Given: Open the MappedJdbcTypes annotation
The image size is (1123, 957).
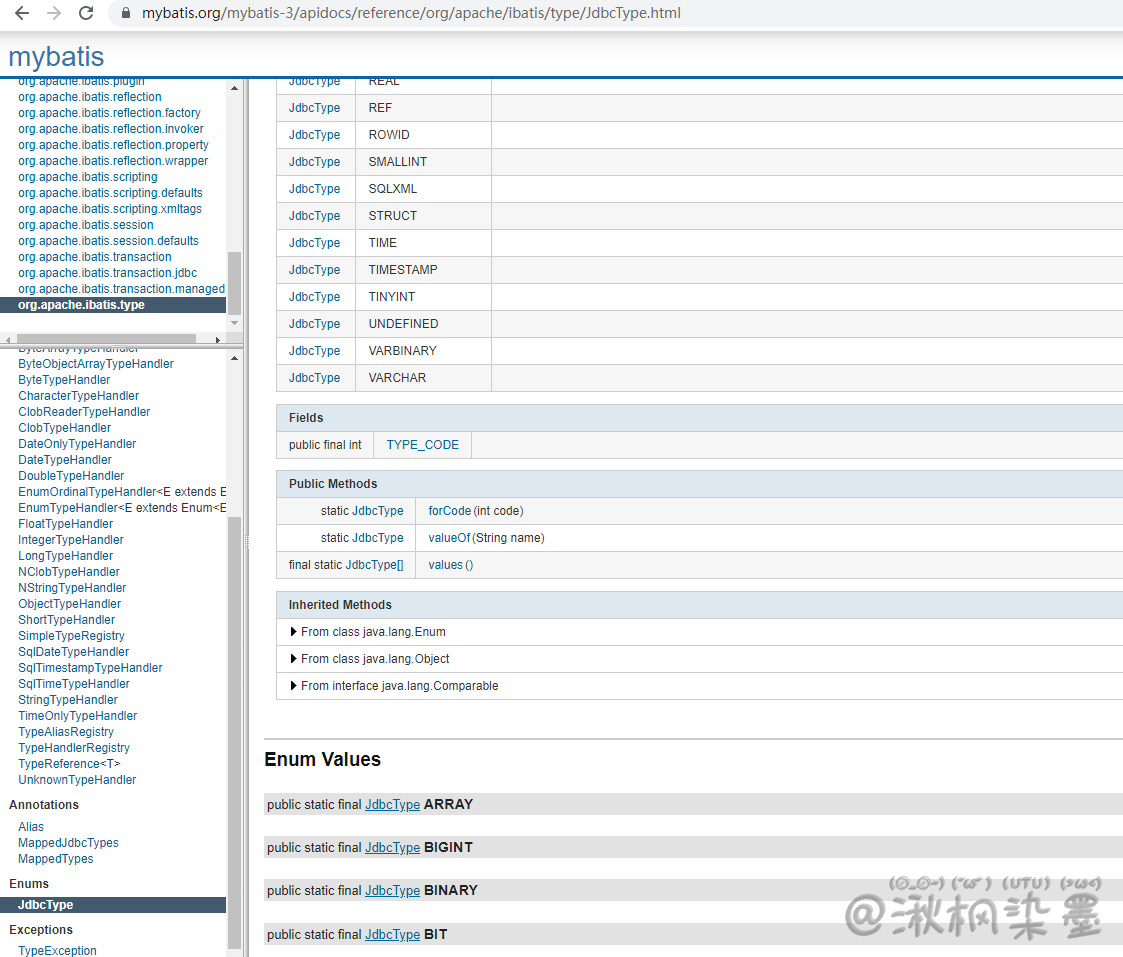Looking at the screenshot, I should coord(68,843).
